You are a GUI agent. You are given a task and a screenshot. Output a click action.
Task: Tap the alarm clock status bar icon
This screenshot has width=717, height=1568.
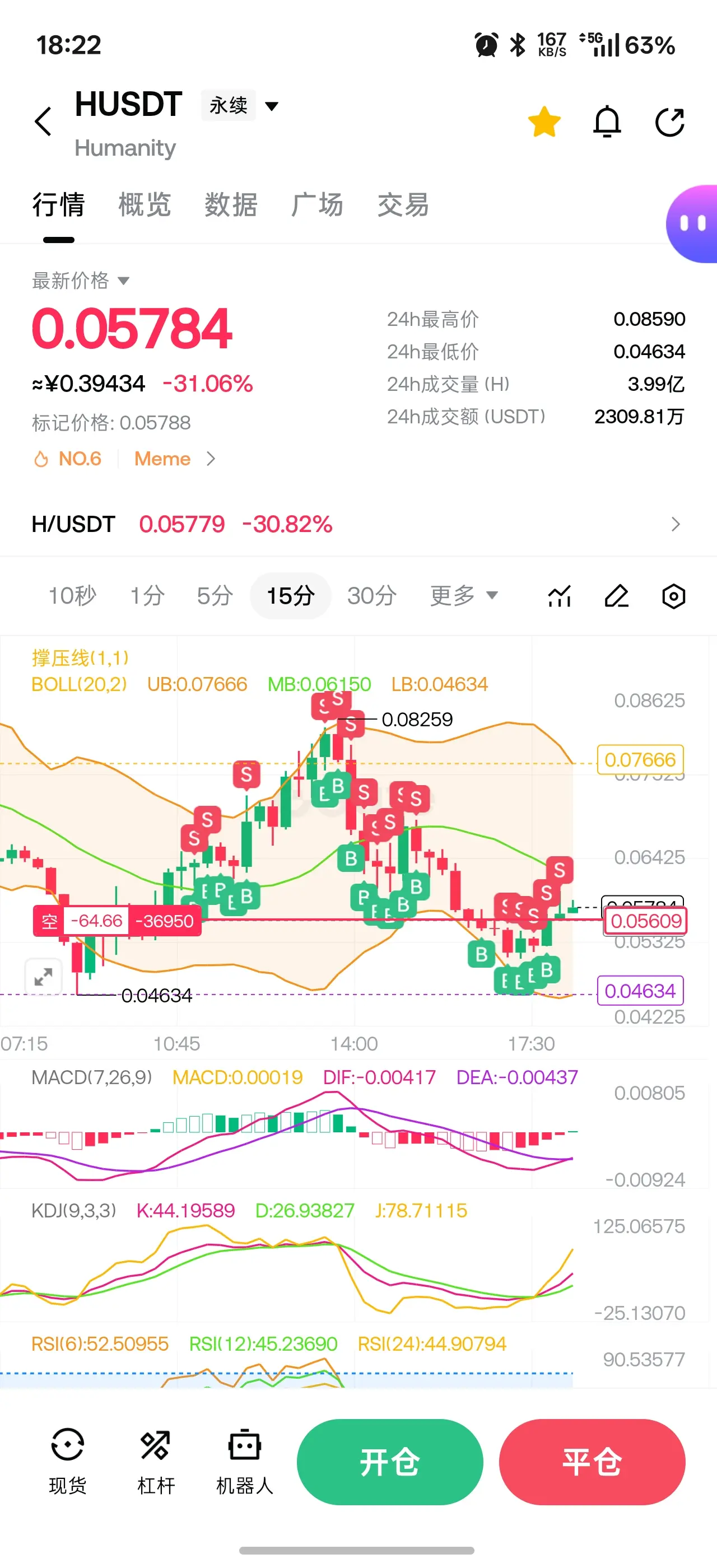(486, 45)
